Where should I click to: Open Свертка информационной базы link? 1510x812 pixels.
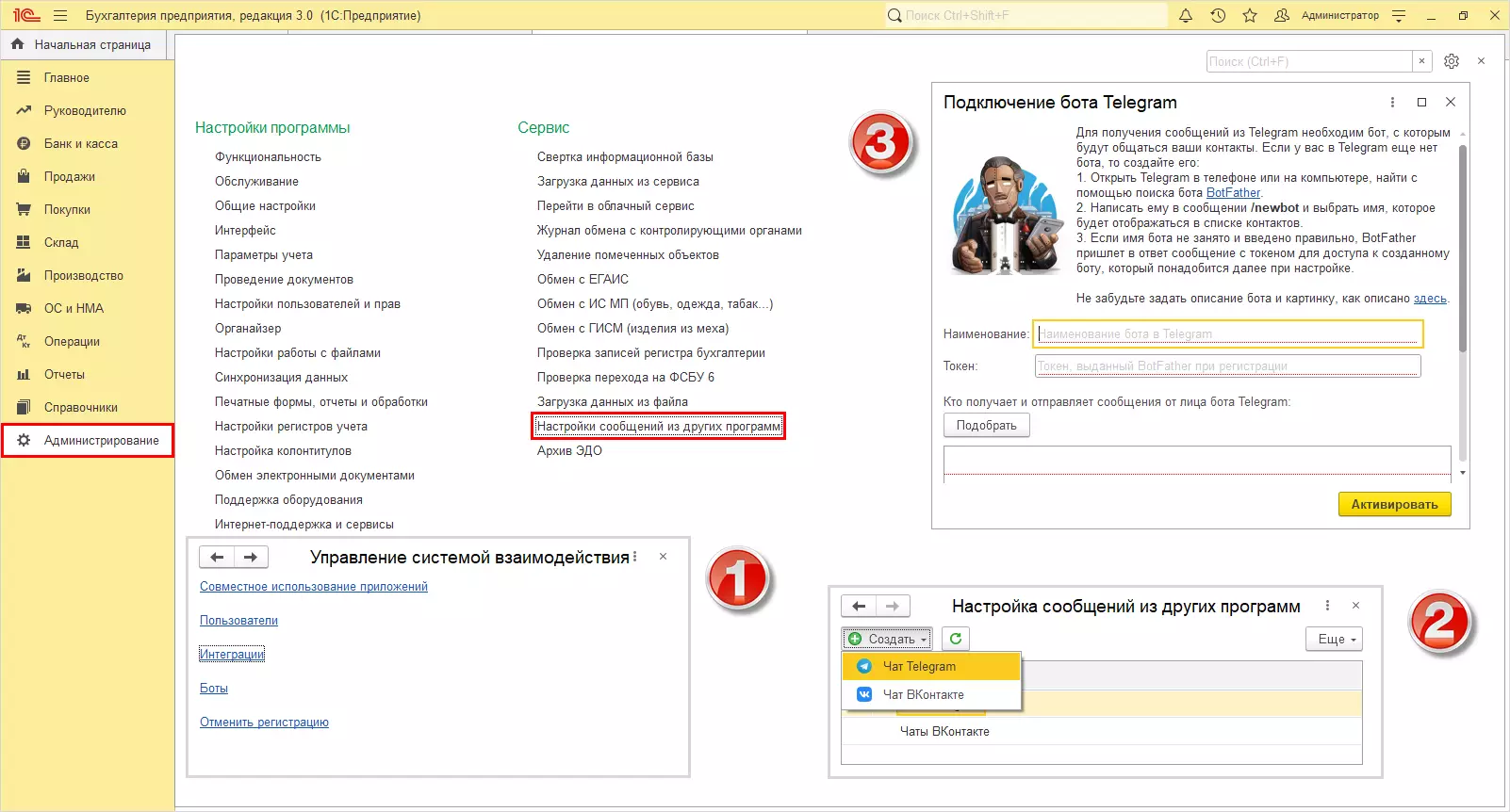625,157
